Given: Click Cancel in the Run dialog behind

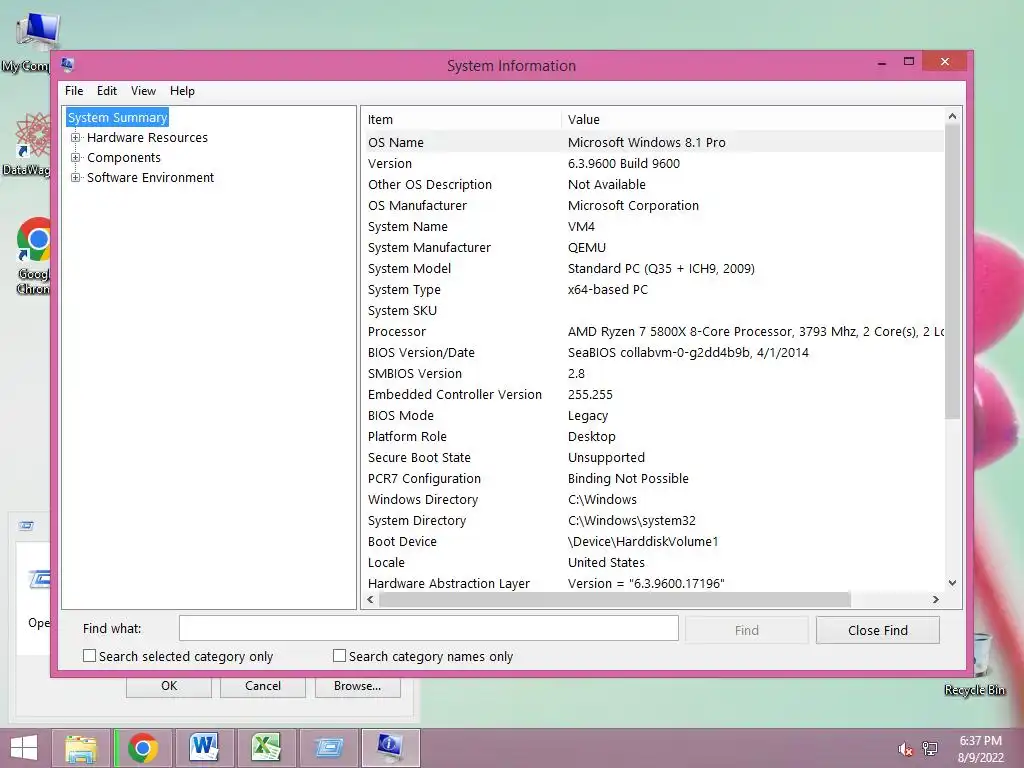Looking at the screenshot, I should [263, 686].
